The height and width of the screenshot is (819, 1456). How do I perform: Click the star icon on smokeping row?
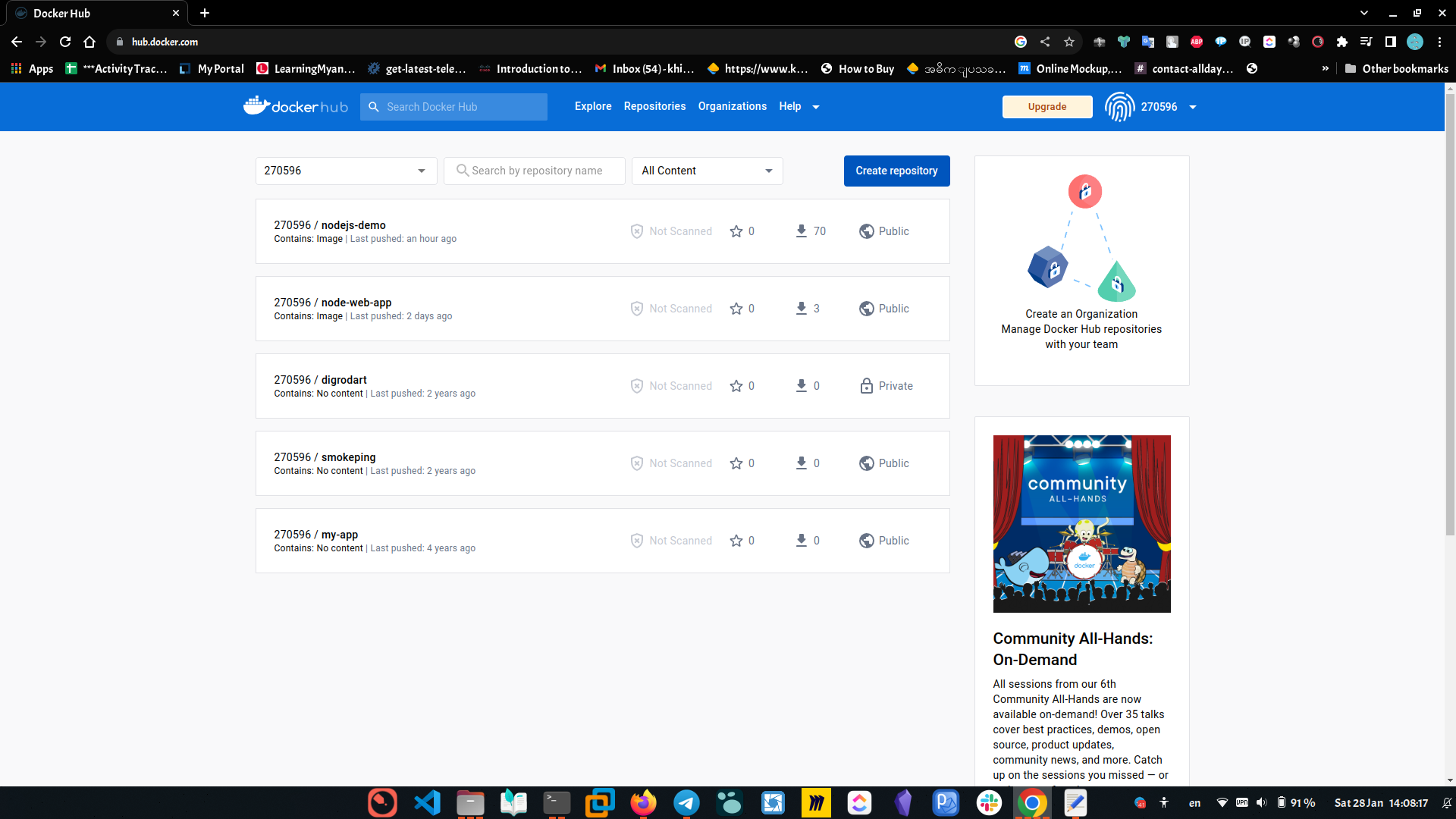736,463
